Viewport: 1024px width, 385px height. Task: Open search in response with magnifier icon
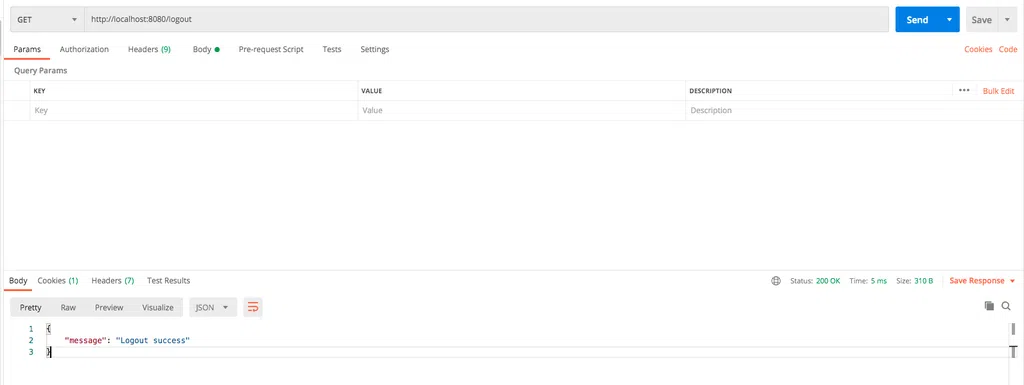tap(1006, 306)
